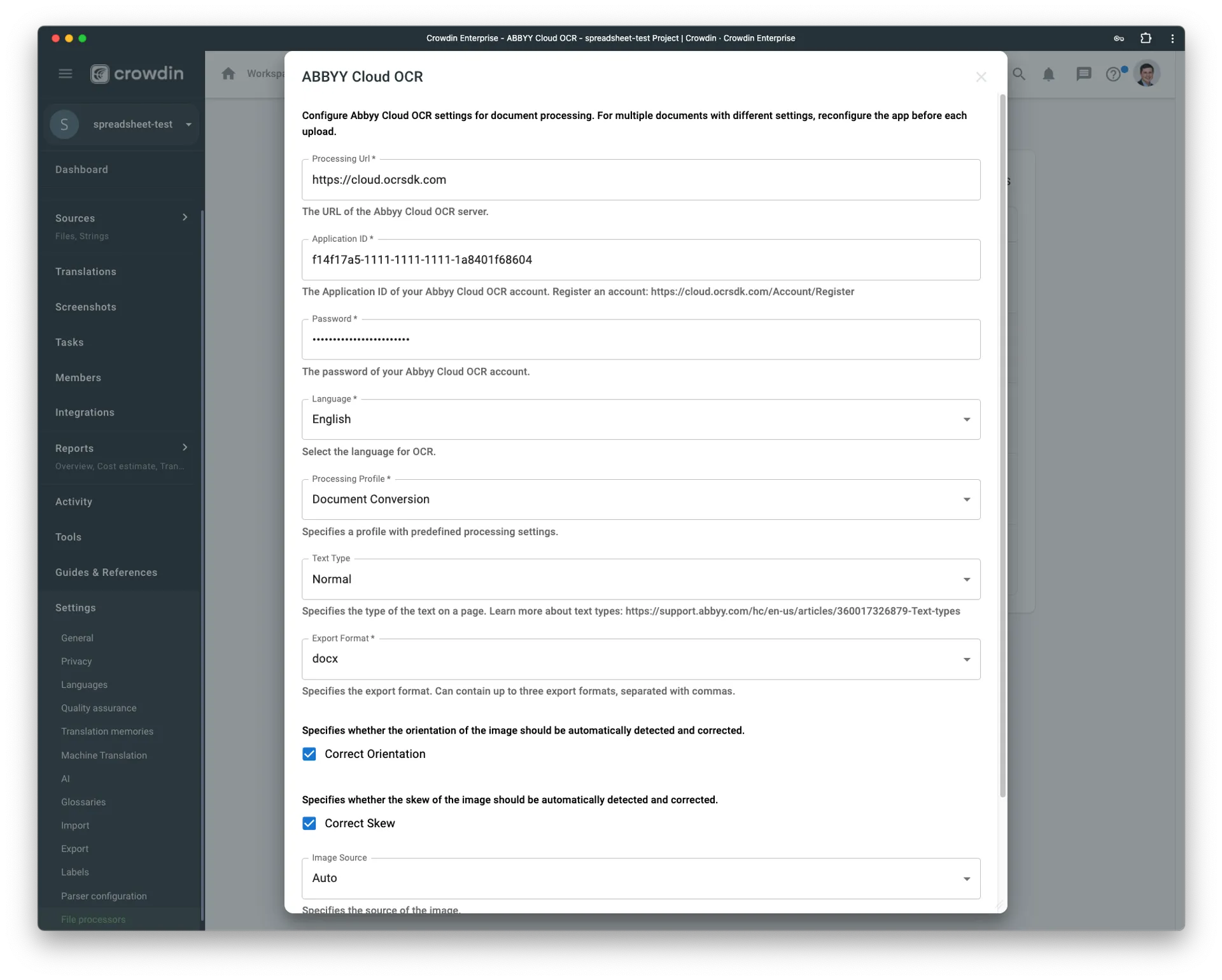1222x980 pixels.
Task: Open Quality assurance settings
Action: click(99, 708)
